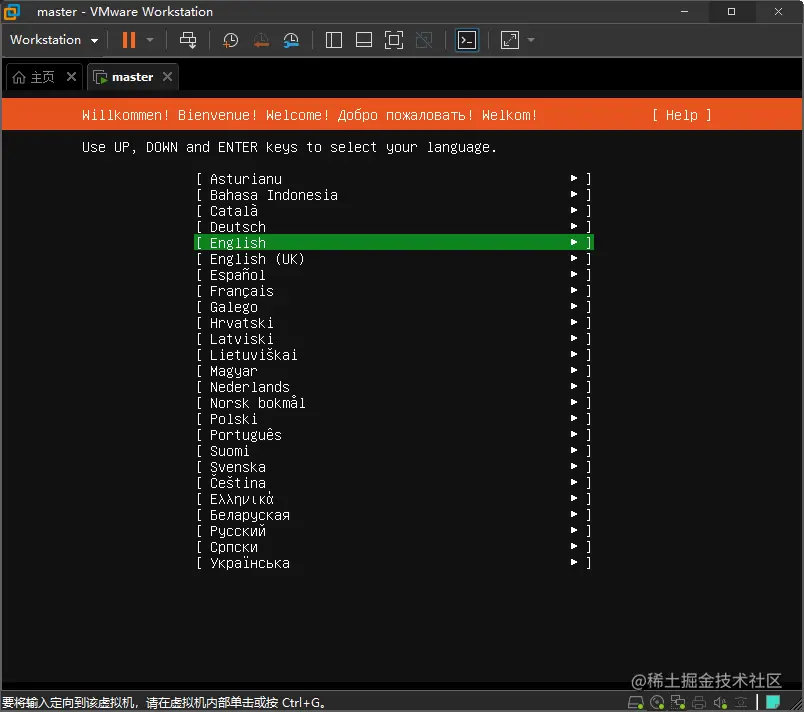Pick Српски language
Screen dimensions: 804x712
click(394, 547)
